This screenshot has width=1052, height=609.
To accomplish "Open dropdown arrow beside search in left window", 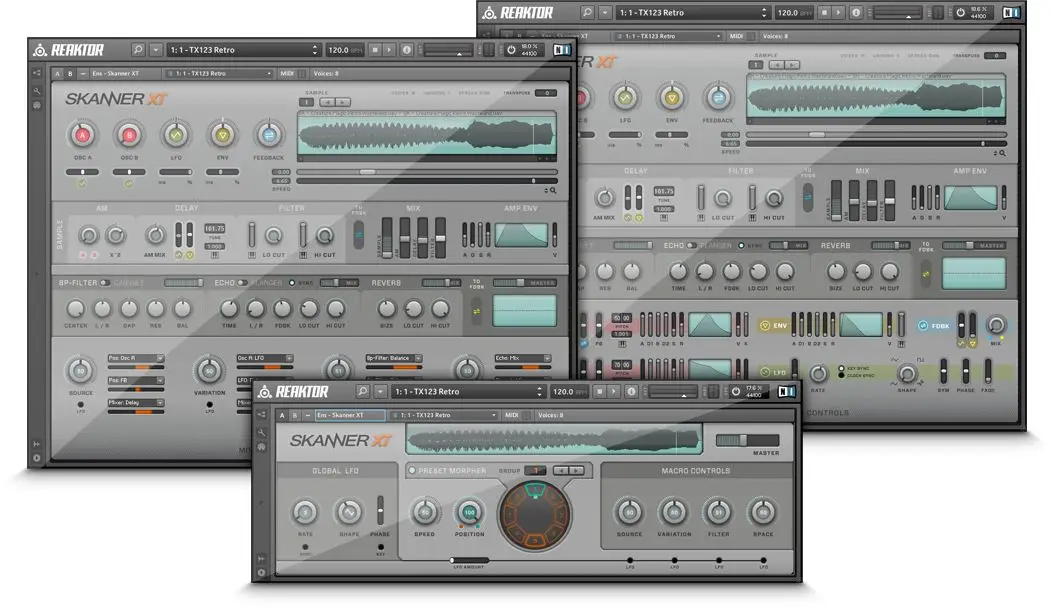I will [156, 50].
